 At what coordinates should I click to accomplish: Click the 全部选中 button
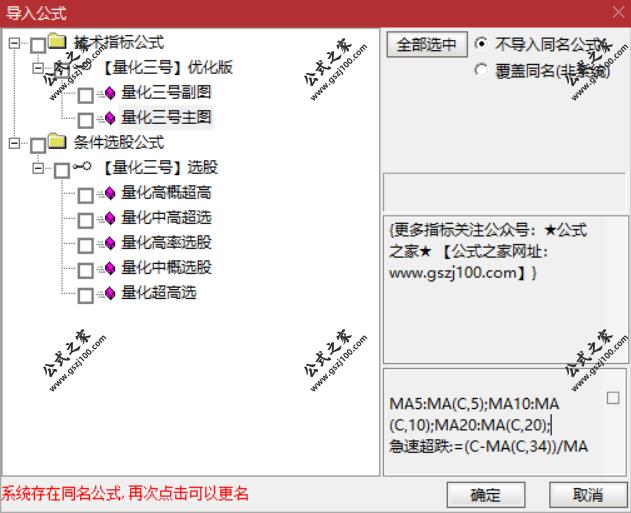[427, 44]
